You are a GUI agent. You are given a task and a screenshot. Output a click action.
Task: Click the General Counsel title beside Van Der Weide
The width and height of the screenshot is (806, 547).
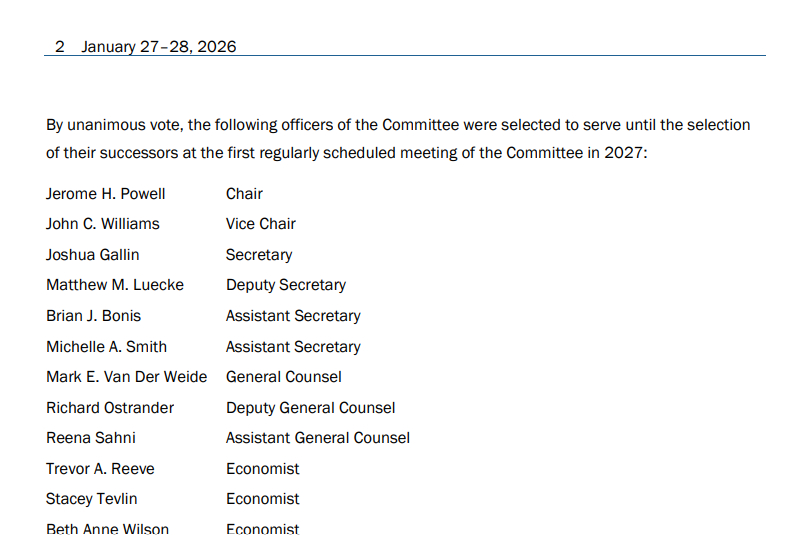point(283,377)
